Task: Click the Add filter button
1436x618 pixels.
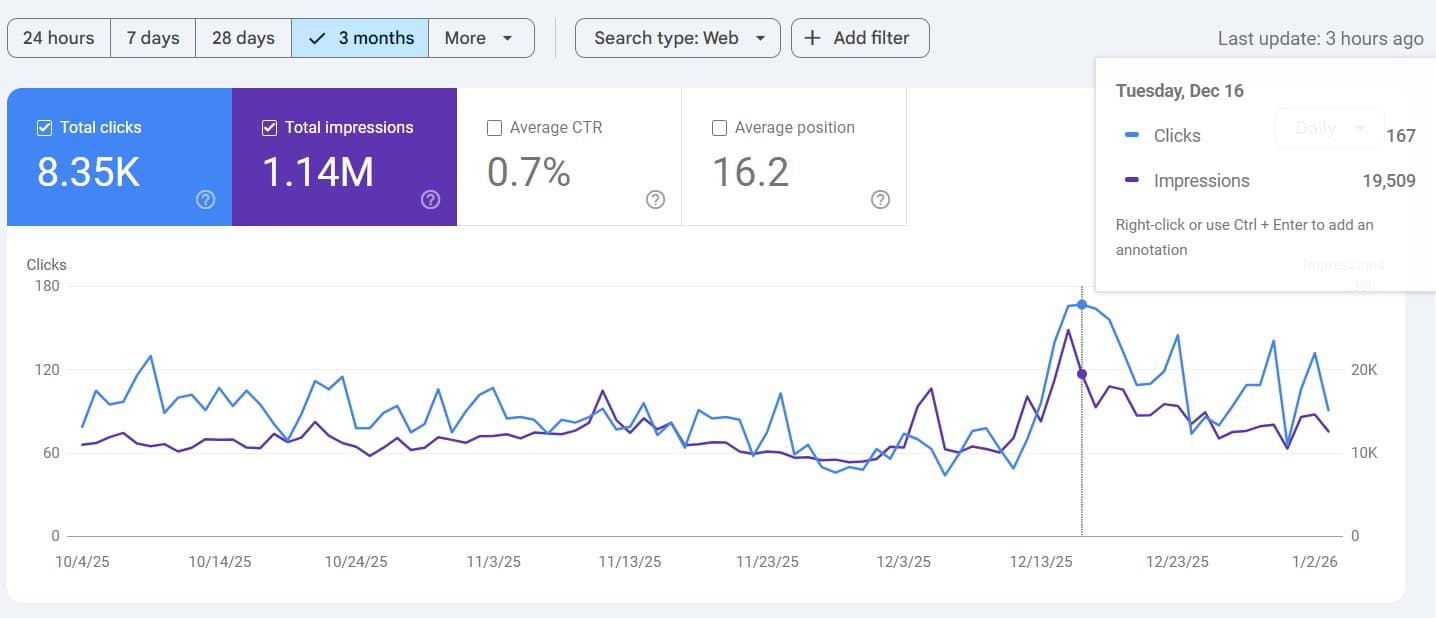Action: tap(860, 37)
